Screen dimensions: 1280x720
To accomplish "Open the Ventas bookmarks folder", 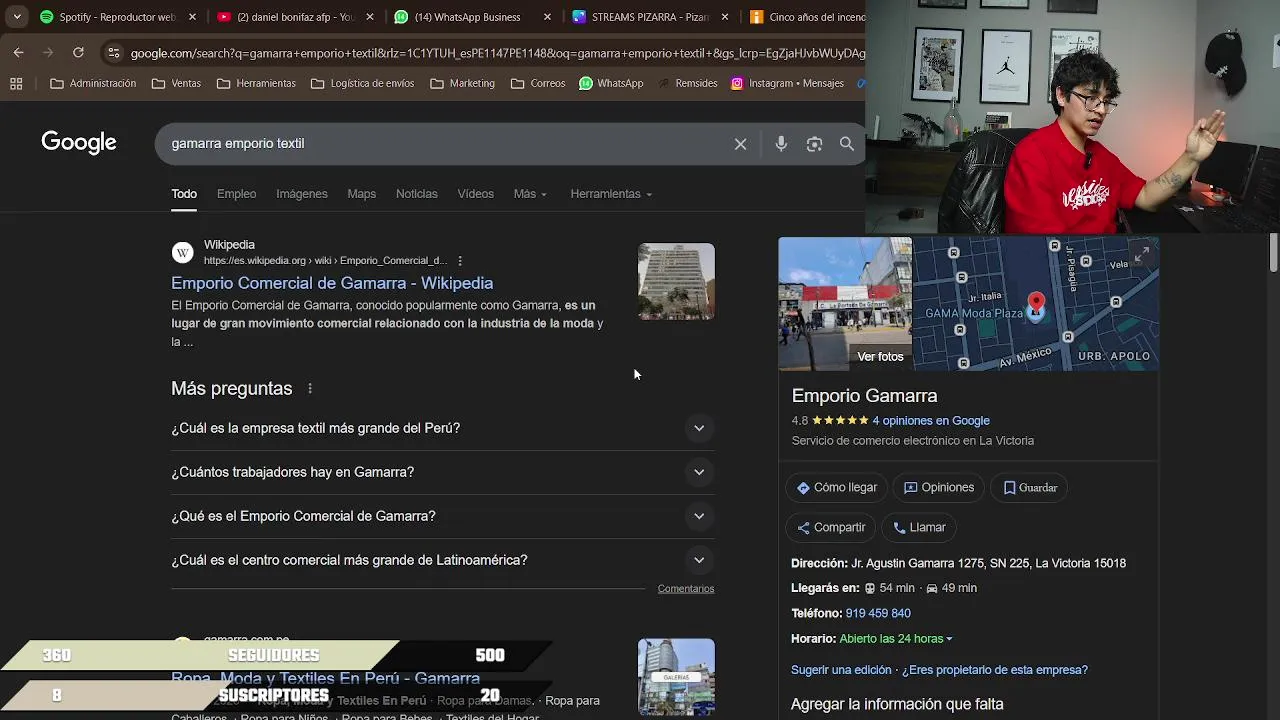I will (176, 84).
